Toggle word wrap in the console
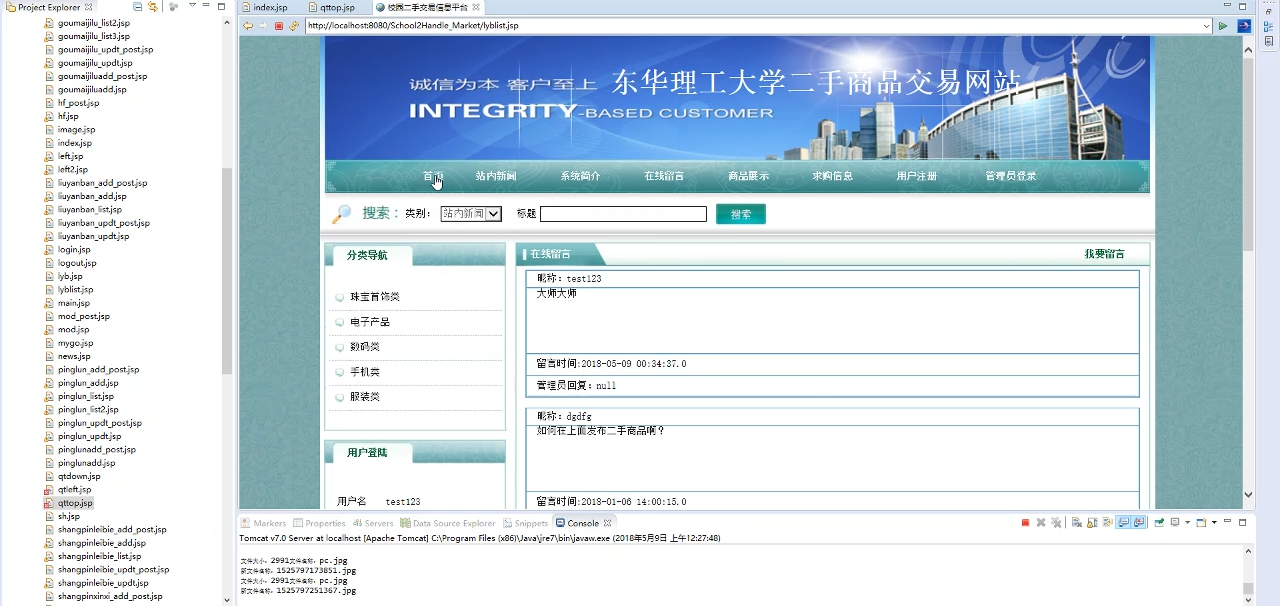1280x606 pixels. (1107, 523)
